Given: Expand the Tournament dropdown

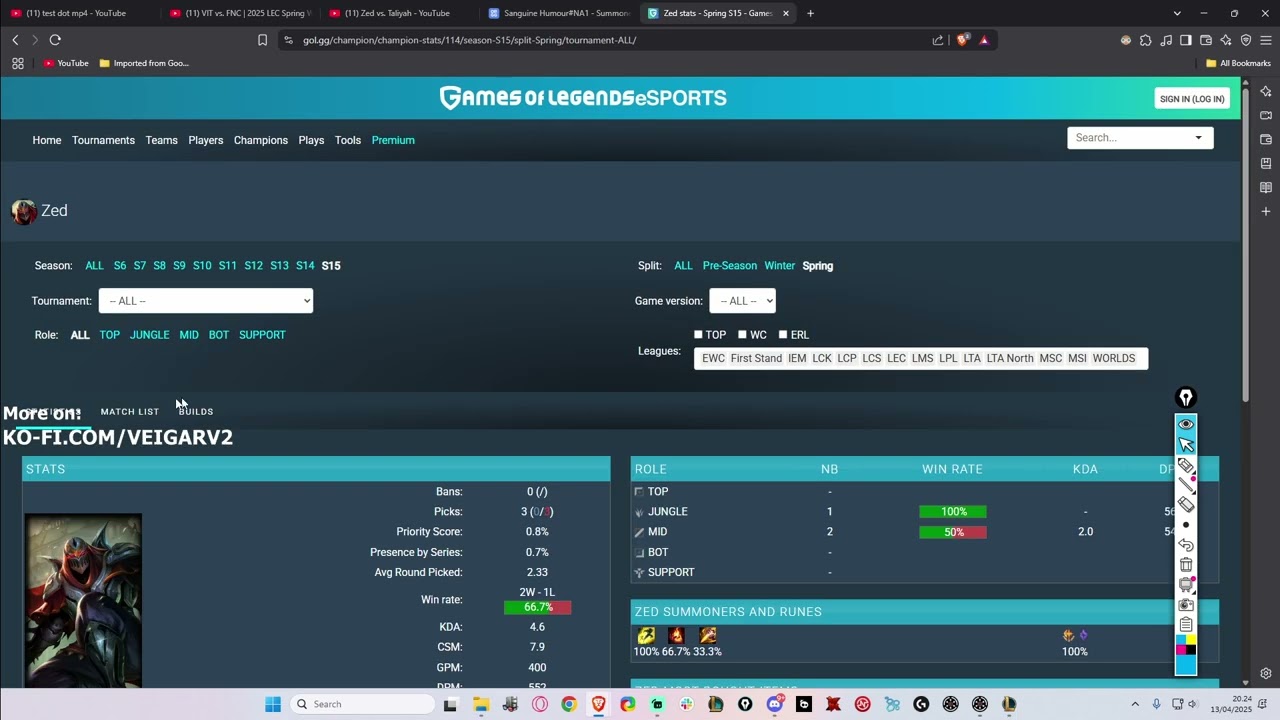Looking at the screenshot, I should pyautogui.click(x=206, y=301).
